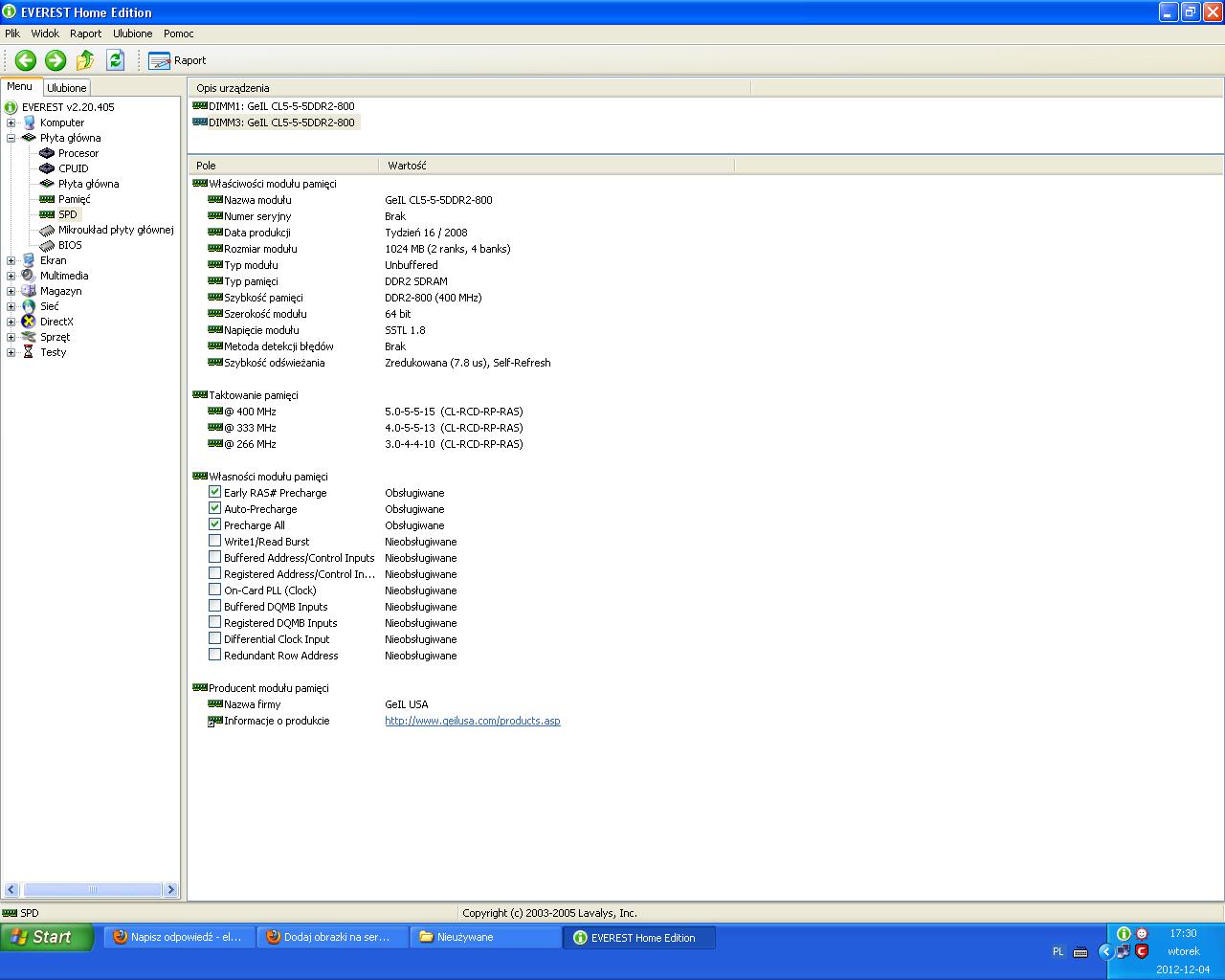Click the Windows Start button
This screenshot has height=980, width=1225.
click(x=47, y=937)
